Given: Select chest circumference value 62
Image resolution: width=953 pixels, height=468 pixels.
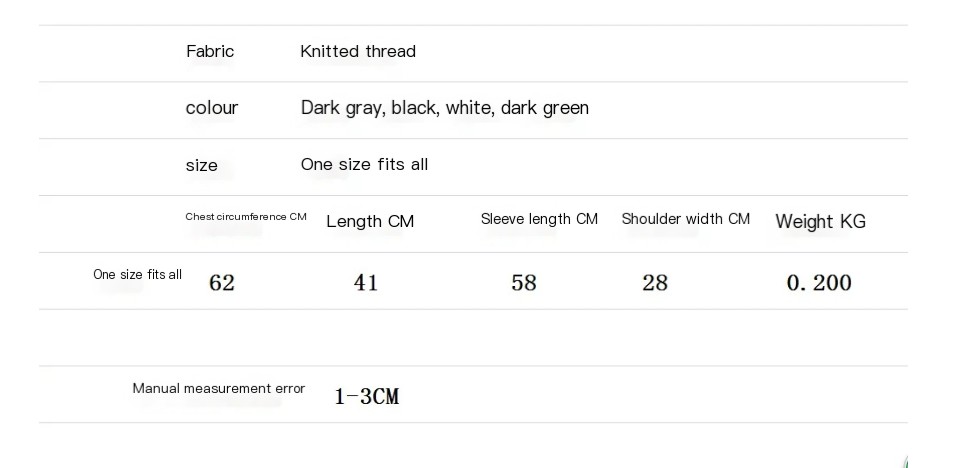Looking at the screenshot, I should [222, 283].
